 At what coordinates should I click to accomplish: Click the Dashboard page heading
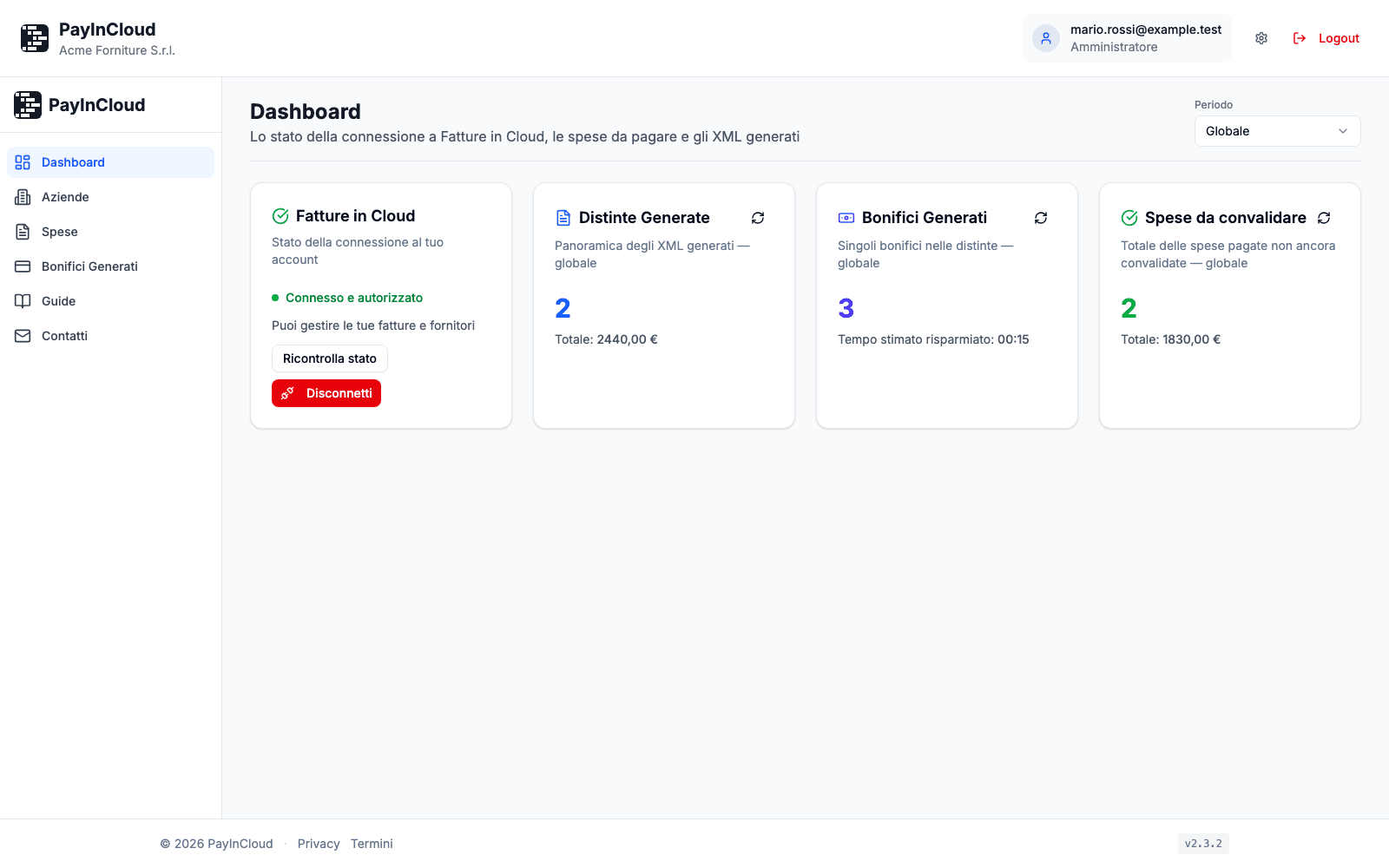pyautogui.click(x=306, y=111)
